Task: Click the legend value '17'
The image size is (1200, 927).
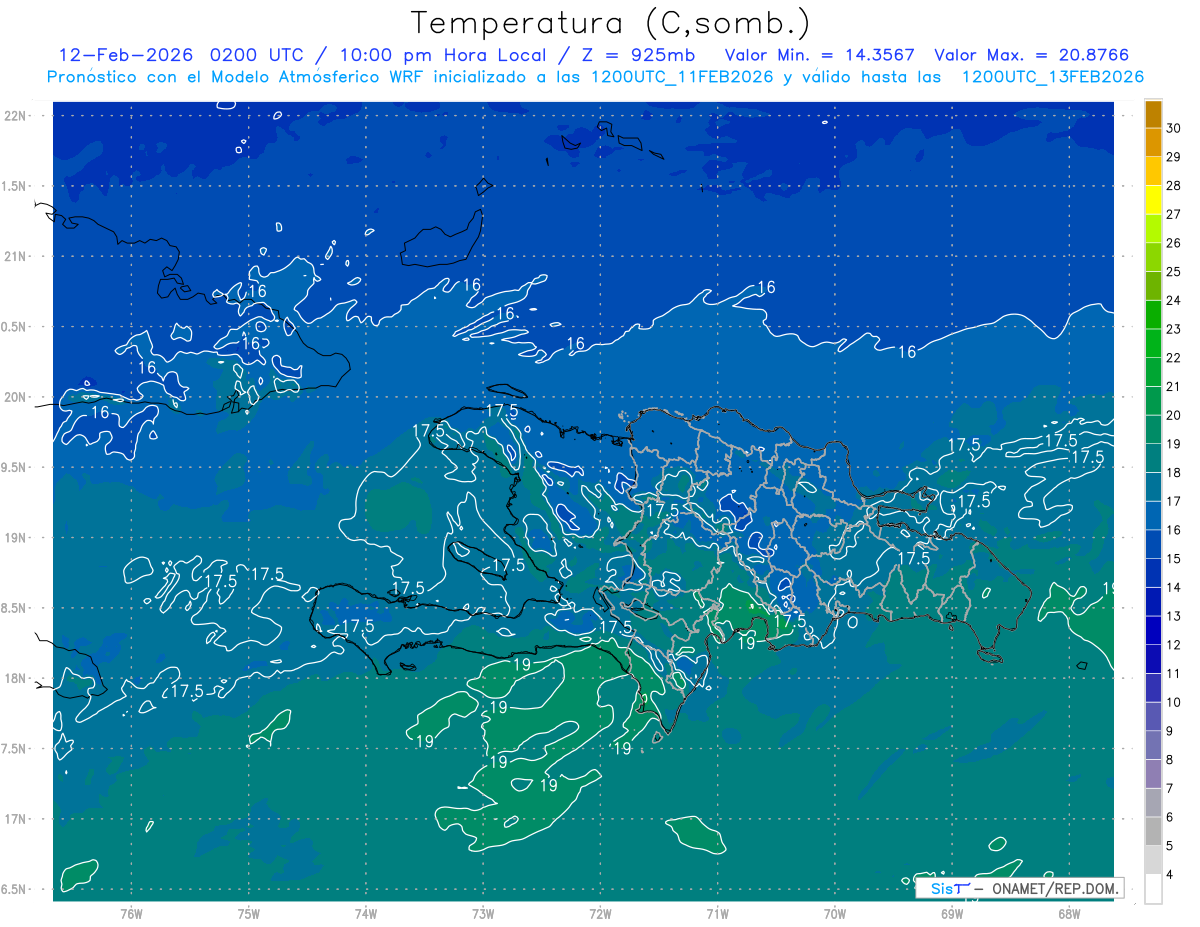Action: tap(1174, 501)
